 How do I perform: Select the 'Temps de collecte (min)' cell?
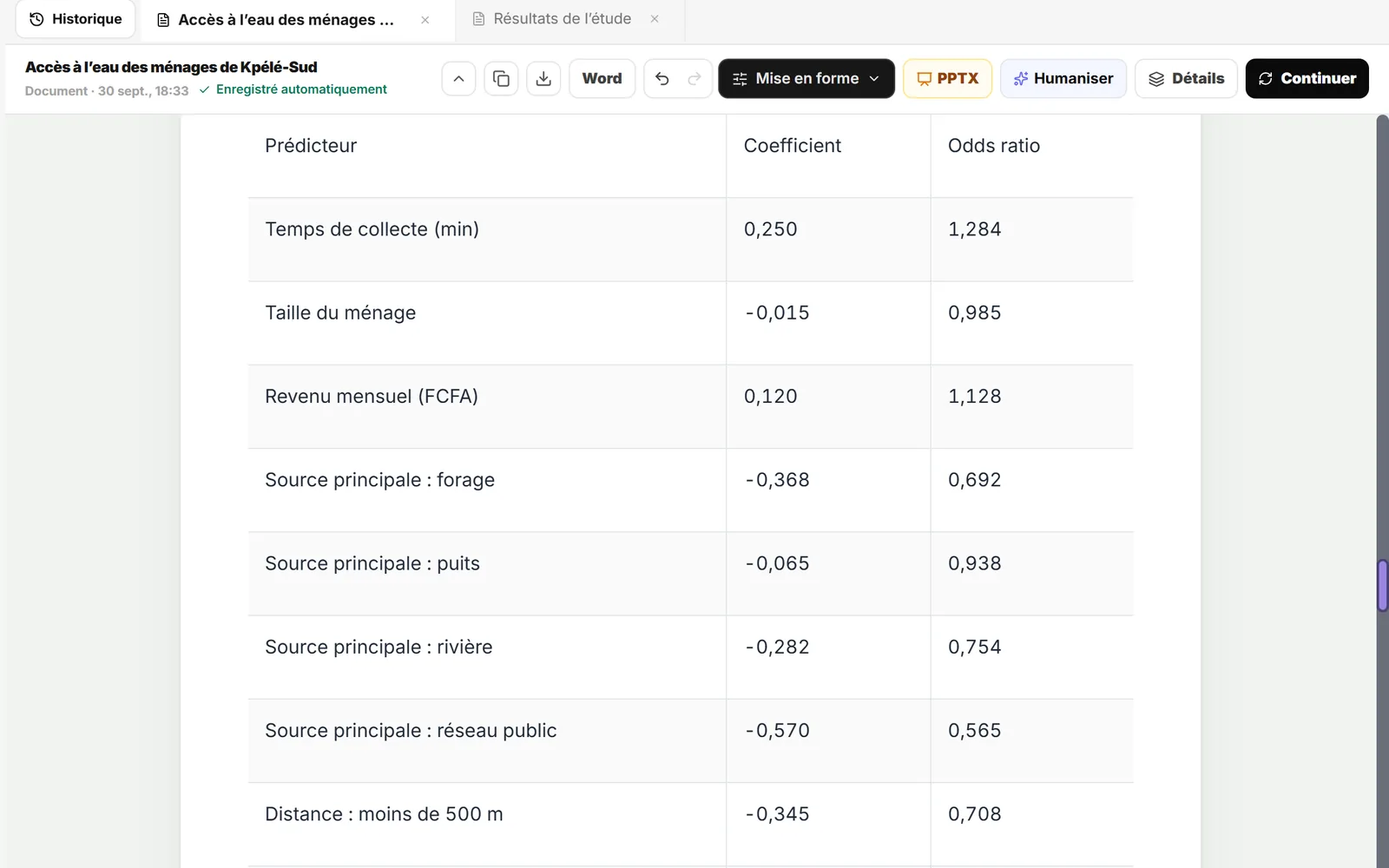[487, 240]
